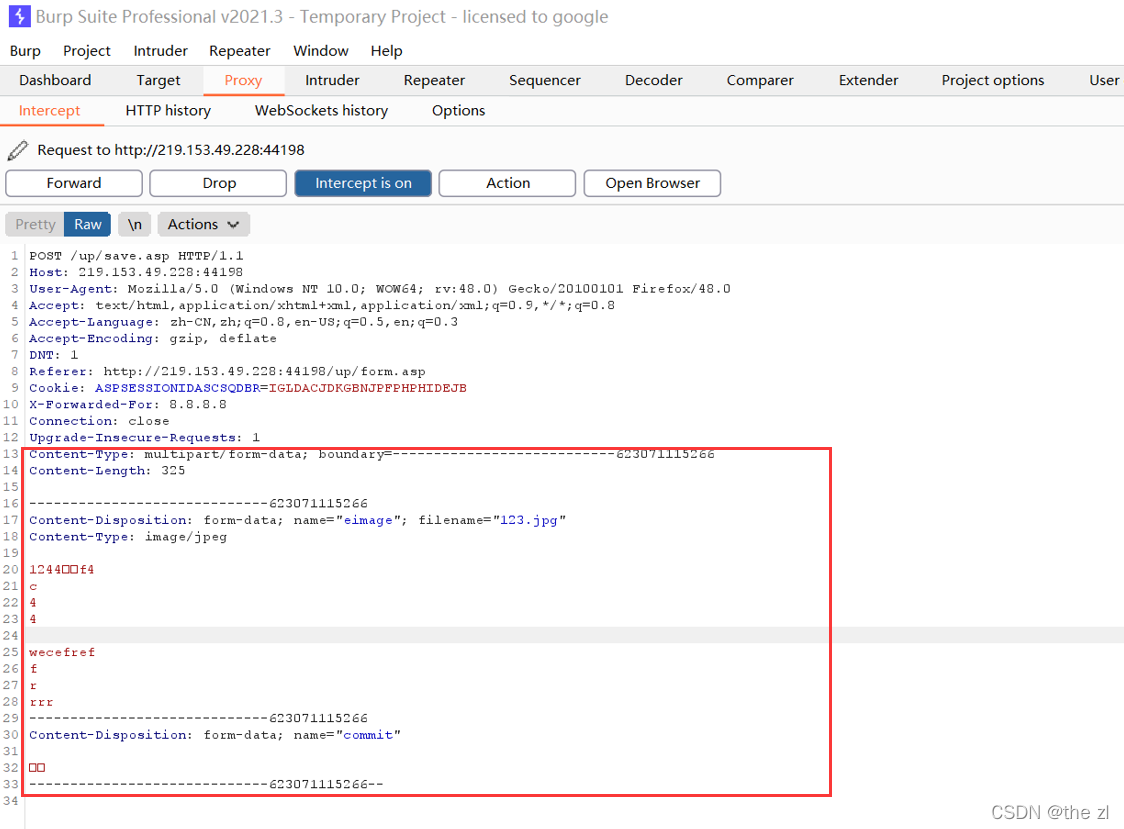The image size is (1124, 829).
Task: Toggle the Intercept is on button
Action: click(363, 183)
